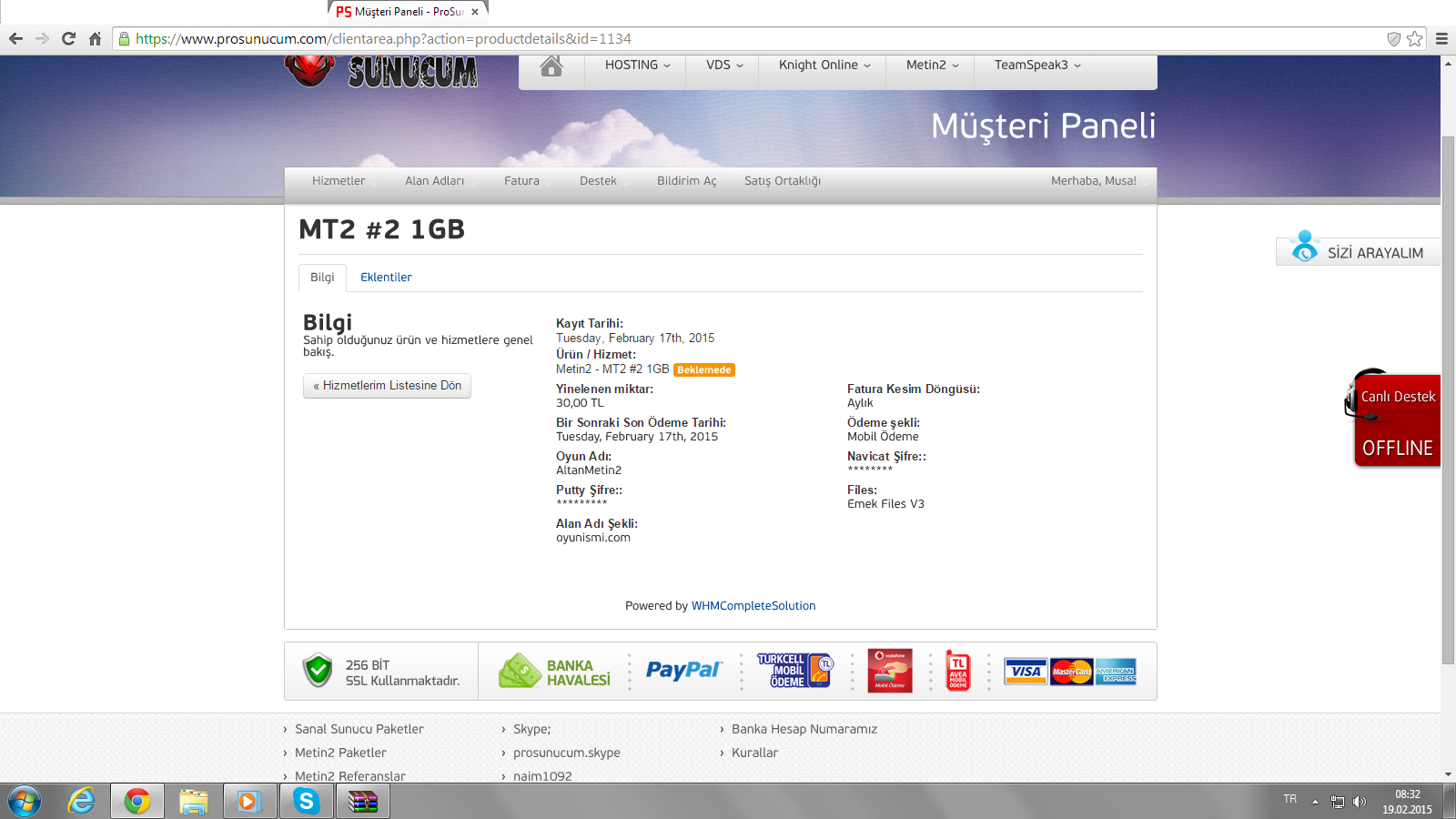This screenshot has height=819, width=1456.
Task: Open Windows Explorer folder on taskbar
Action: coord(194,802)
